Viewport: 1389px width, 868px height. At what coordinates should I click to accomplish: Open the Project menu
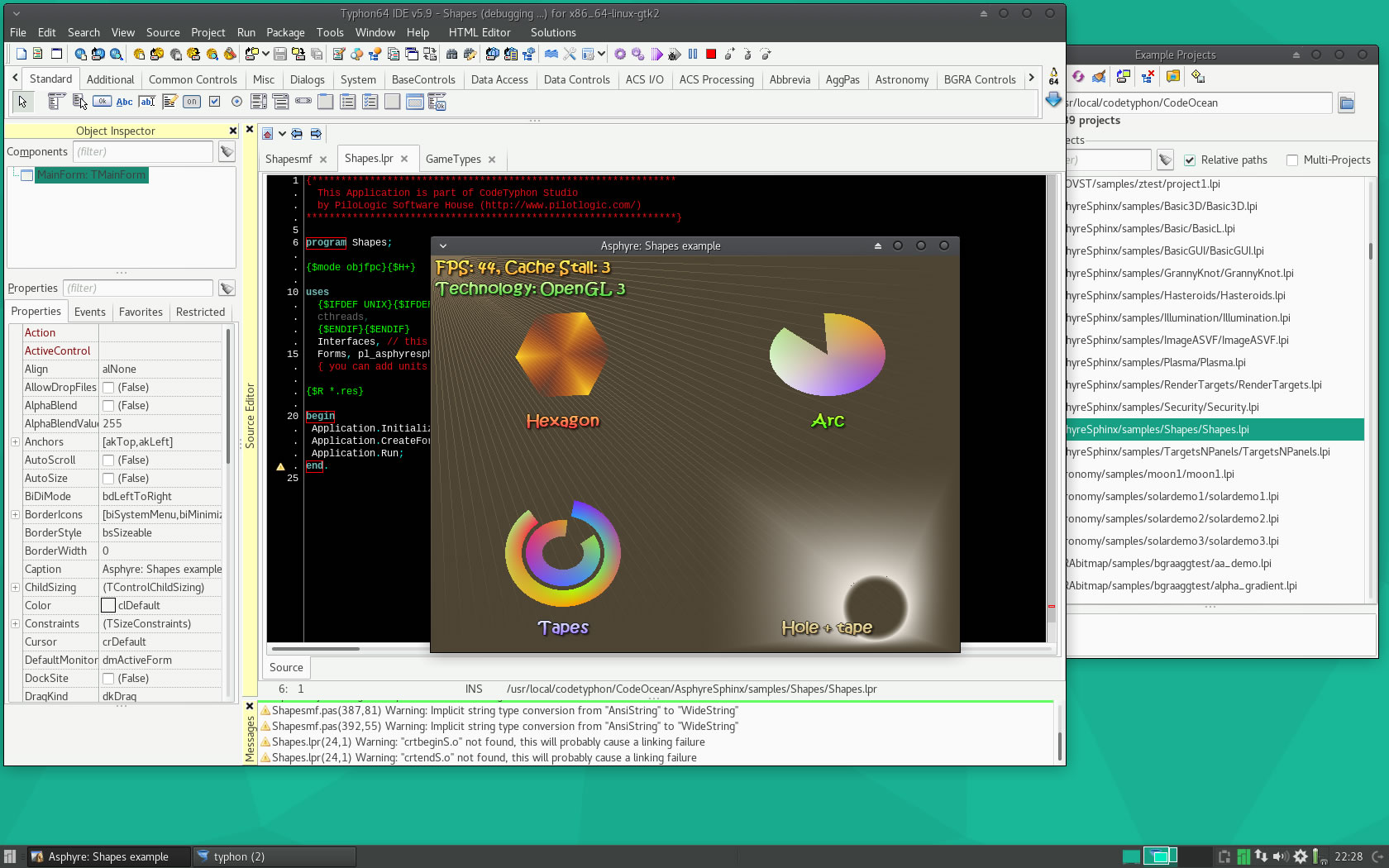(208, 32)
